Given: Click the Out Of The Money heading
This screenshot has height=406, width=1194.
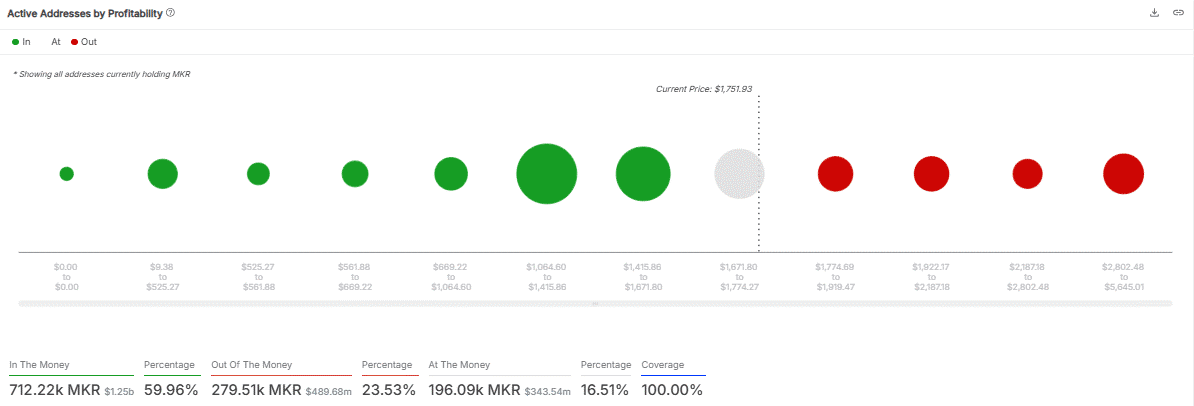Looking at the screenshot, I should pos(251,365).
